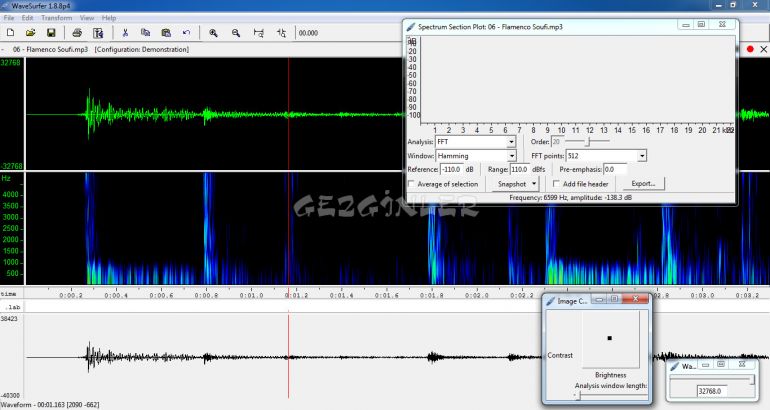Expand the Window Hamming dropdown
Image resolution: width=770 pixels, height=410 pixels.
coord(511,156)
